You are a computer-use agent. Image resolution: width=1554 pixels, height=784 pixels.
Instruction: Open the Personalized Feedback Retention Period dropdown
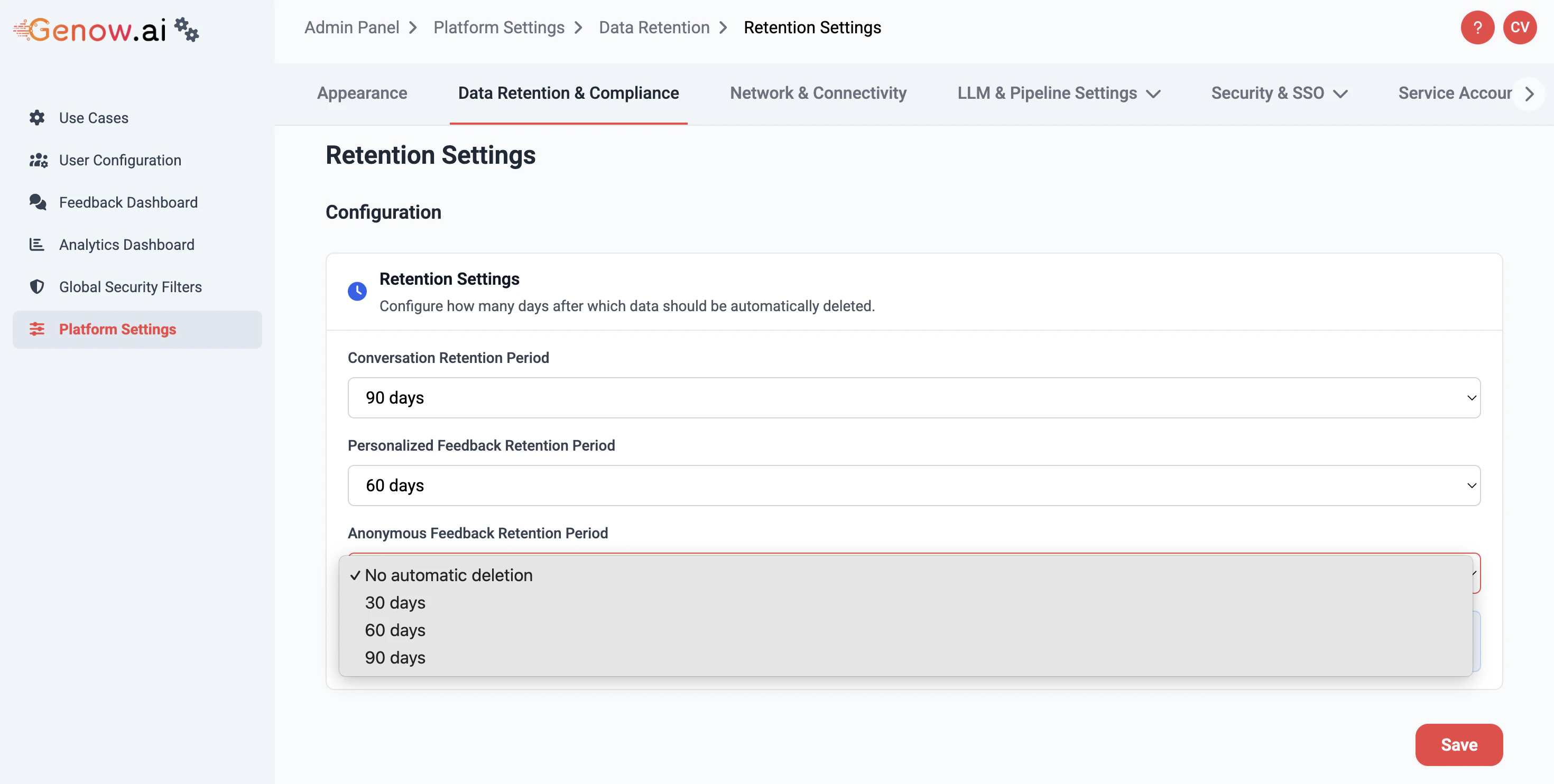pyautogui.click(x=914, y=486)
